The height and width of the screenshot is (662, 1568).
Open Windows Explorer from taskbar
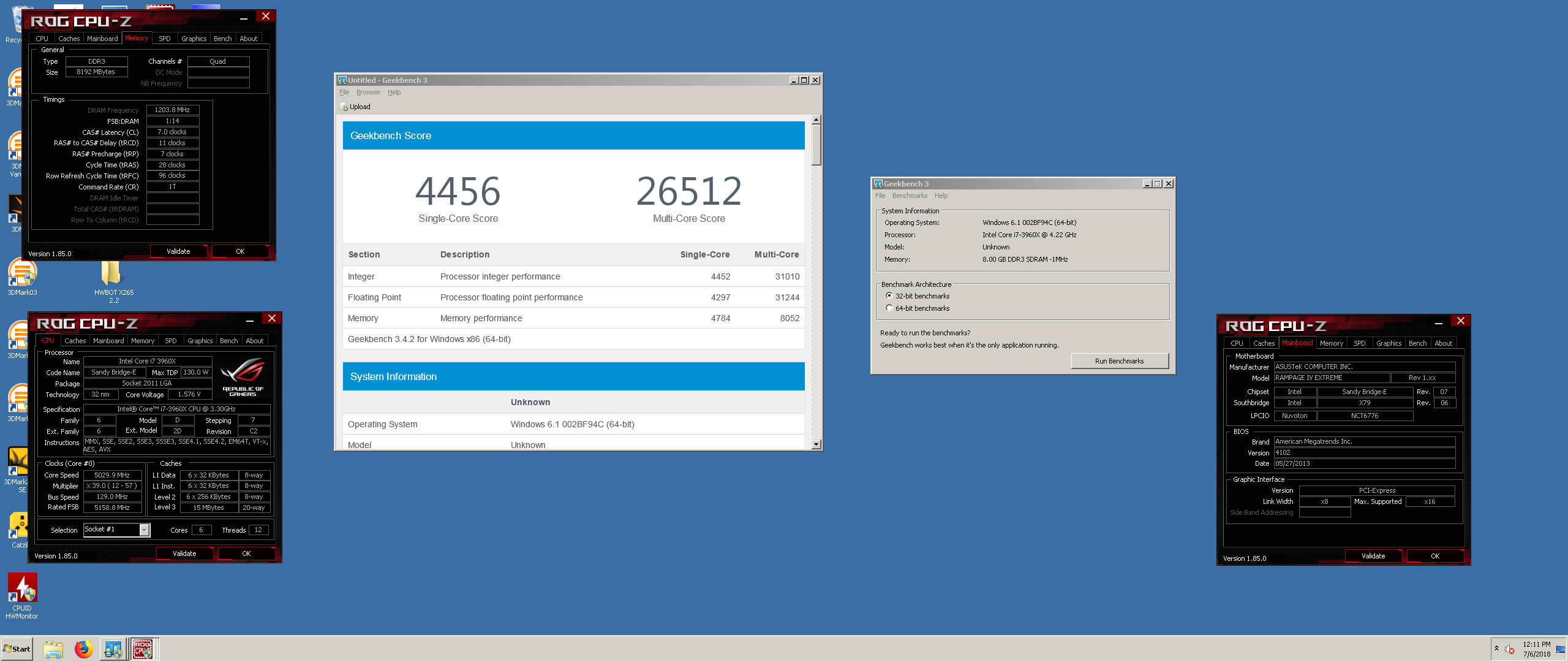coord(53,649)
